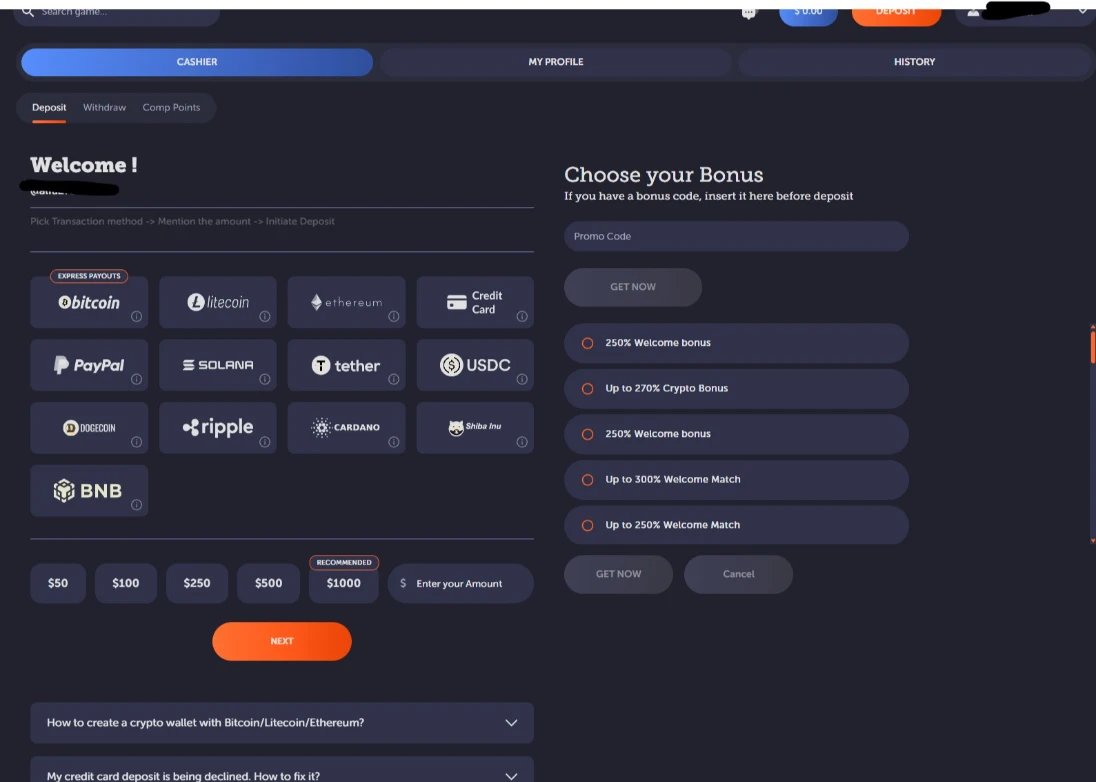This screenshot has width=1096, height=782.
Task: Pick PayPal as payment method
Action: (x=89, y=365)
